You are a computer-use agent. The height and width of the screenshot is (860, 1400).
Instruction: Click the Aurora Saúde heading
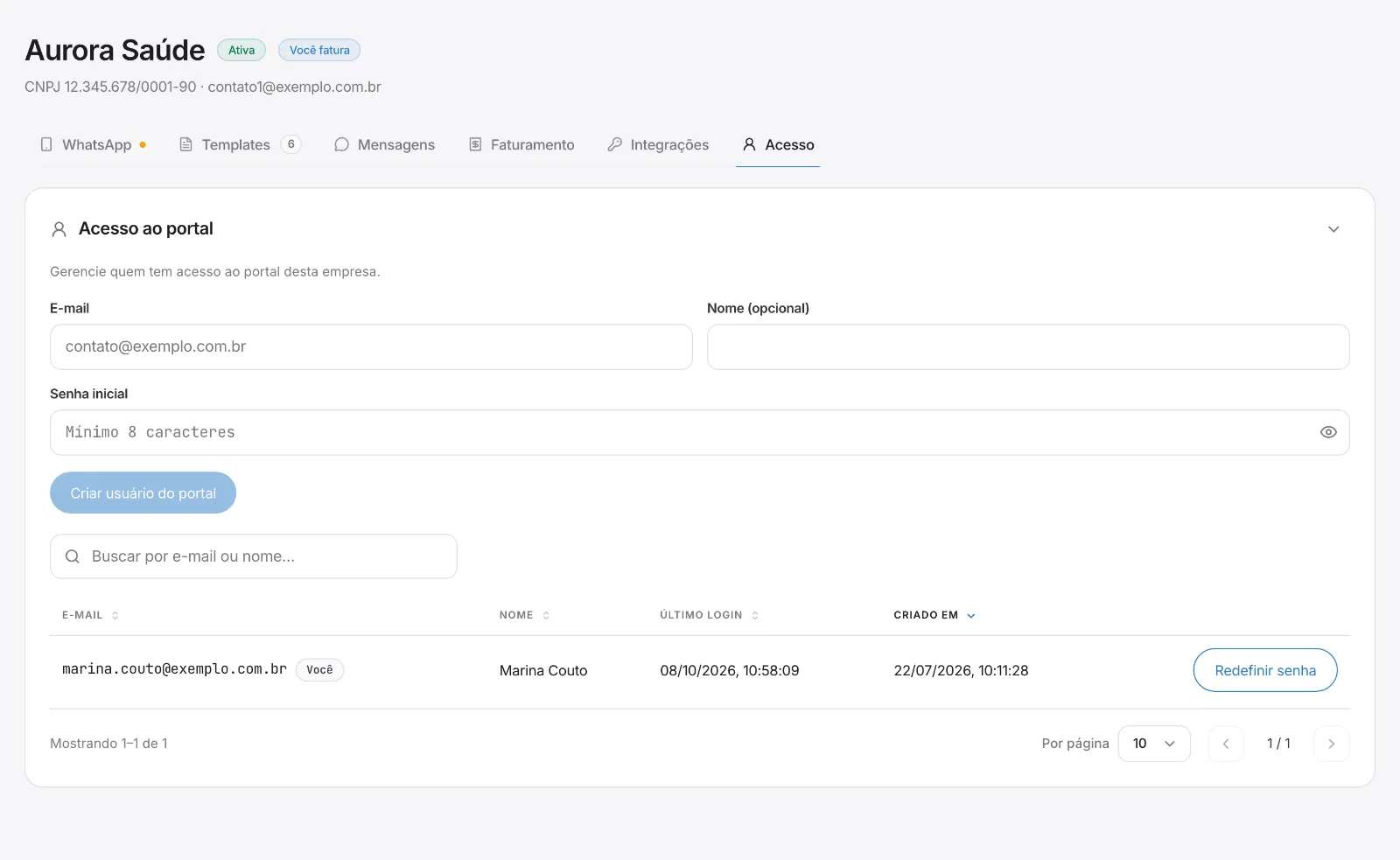point(115,50)
